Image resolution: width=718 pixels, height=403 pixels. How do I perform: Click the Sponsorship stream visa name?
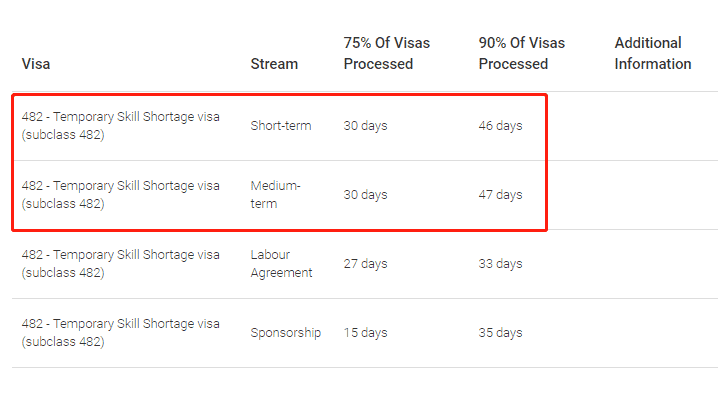[x=120, y=332]
